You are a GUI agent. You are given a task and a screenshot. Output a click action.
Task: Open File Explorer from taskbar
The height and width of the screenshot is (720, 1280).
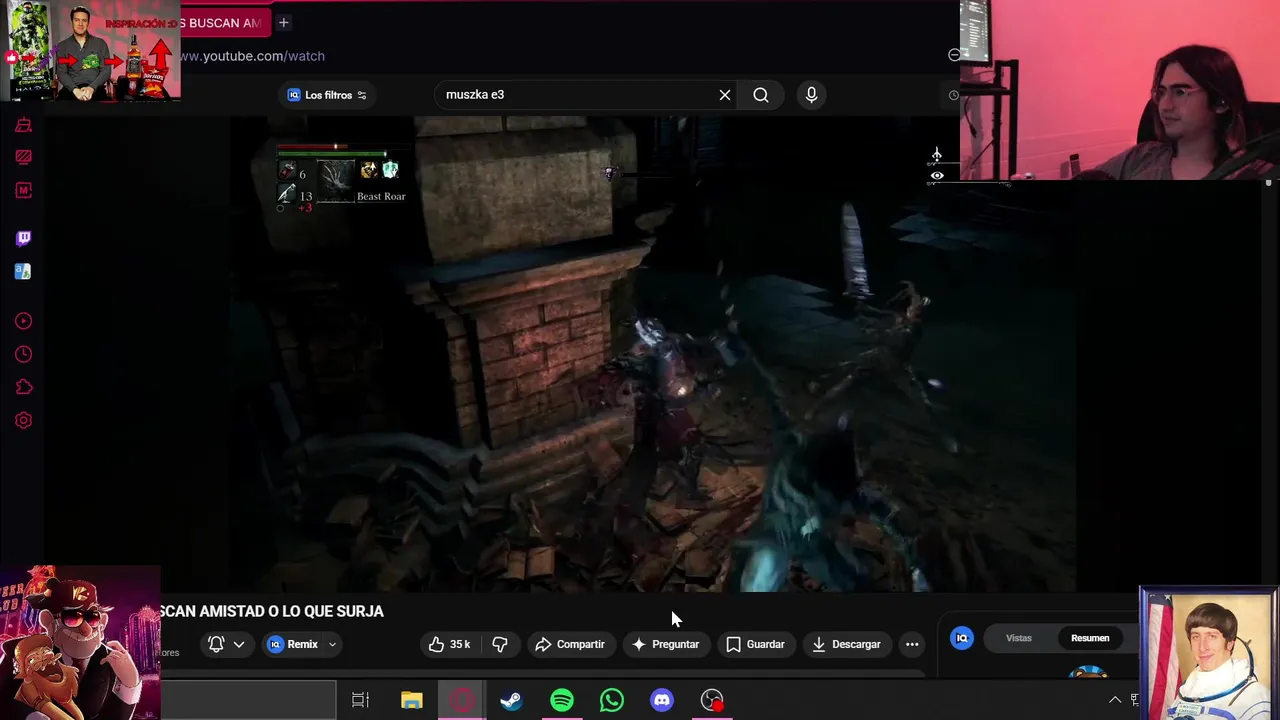[411, 700]
